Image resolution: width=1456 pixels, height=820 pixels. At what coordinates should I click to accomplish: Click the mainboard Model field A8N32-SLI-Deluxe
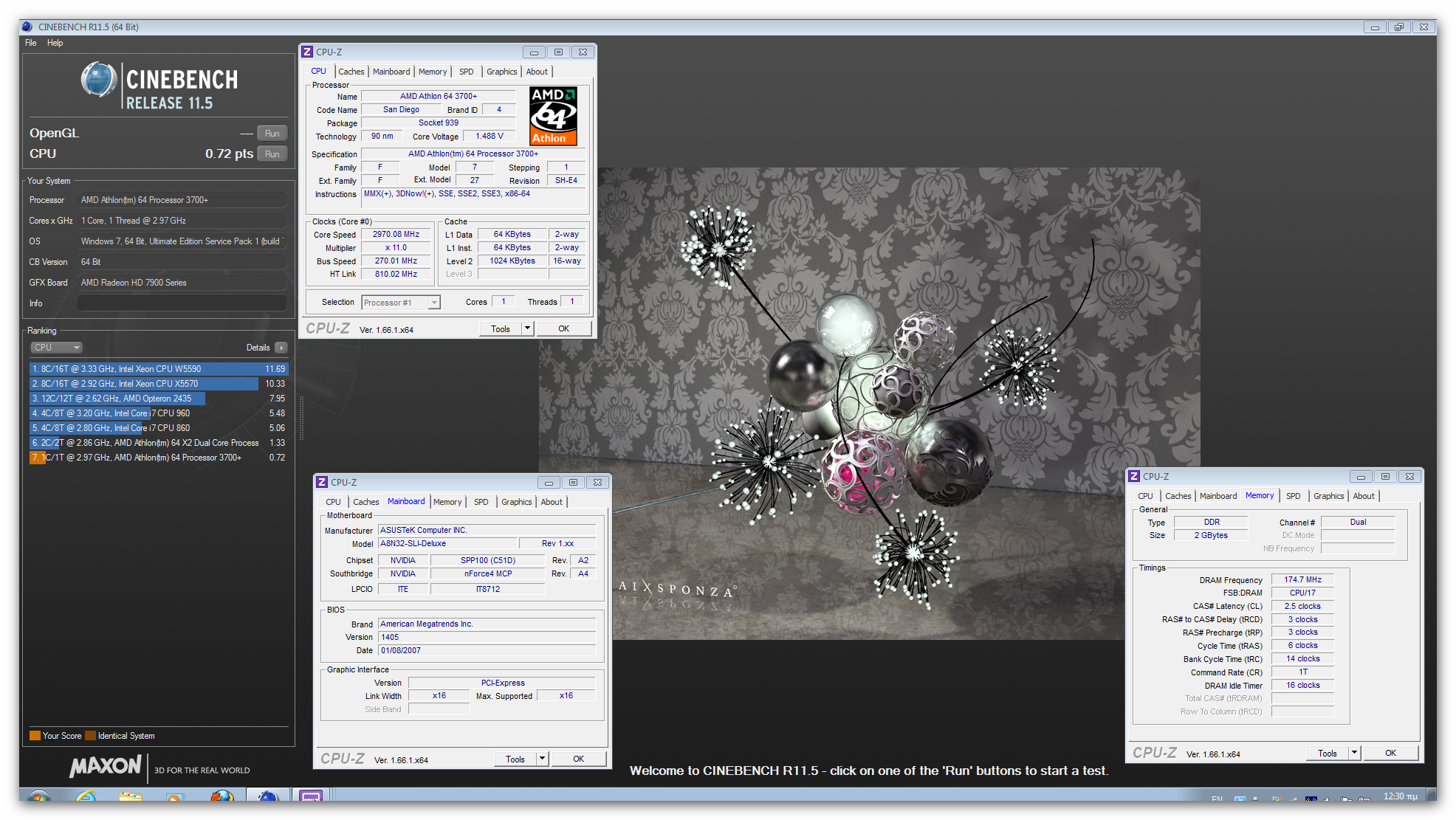click(447, 544)
